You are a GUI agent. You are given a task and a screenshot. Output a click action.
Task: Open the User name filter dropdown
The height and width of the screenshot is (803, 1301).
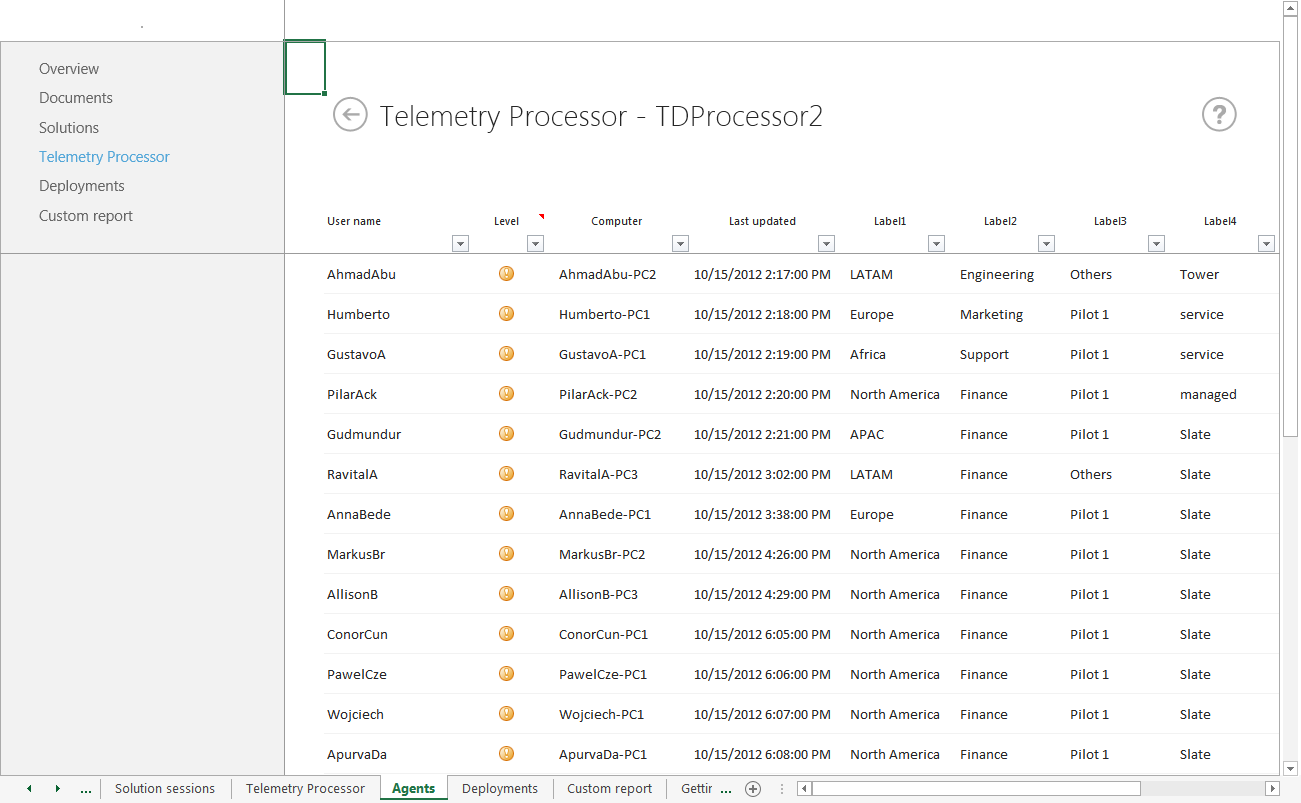[460, 243]
